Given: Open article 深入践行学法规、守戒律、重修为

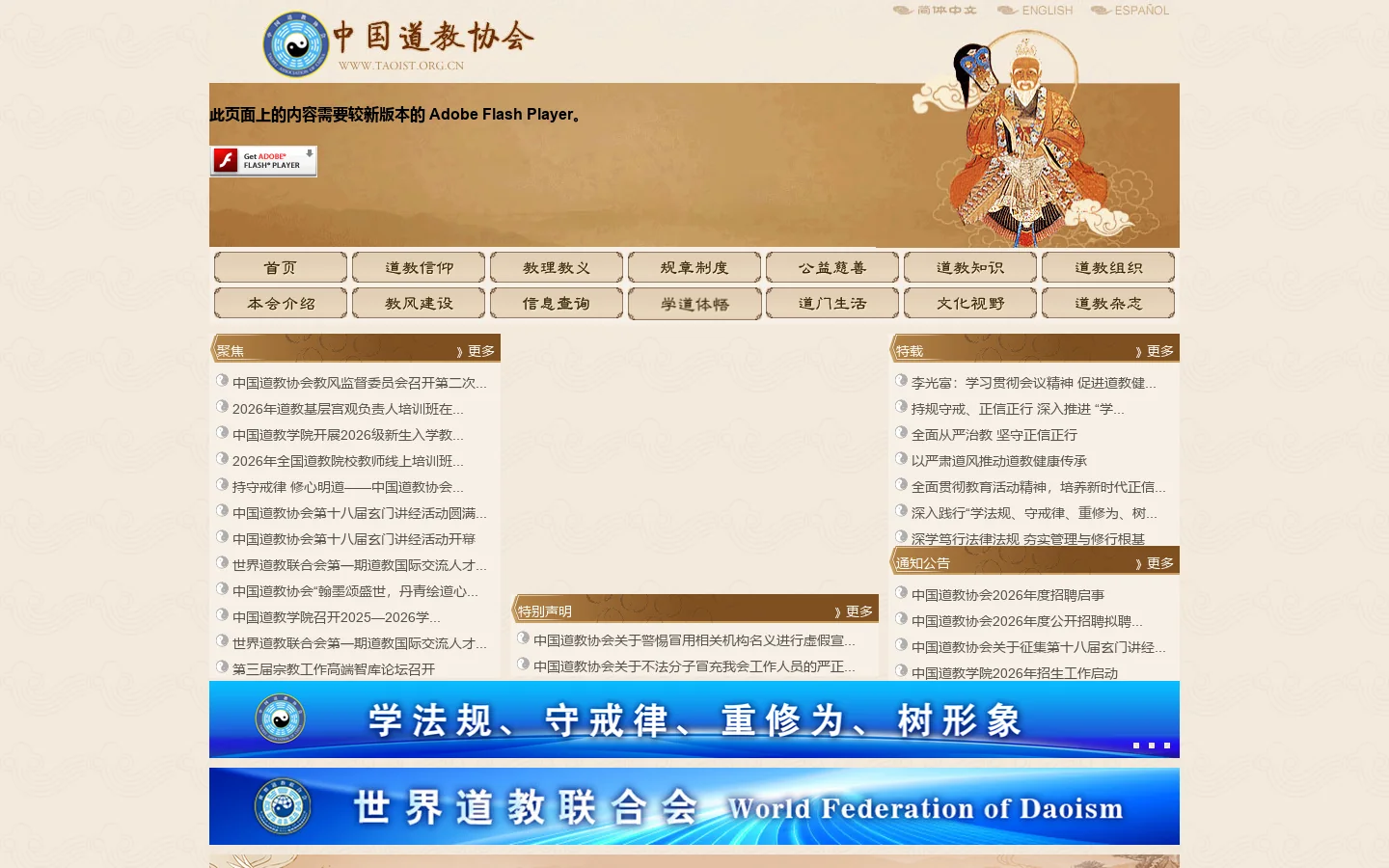Looking at the screenshot, I should pyautogui.click(x=1034, y=513).
